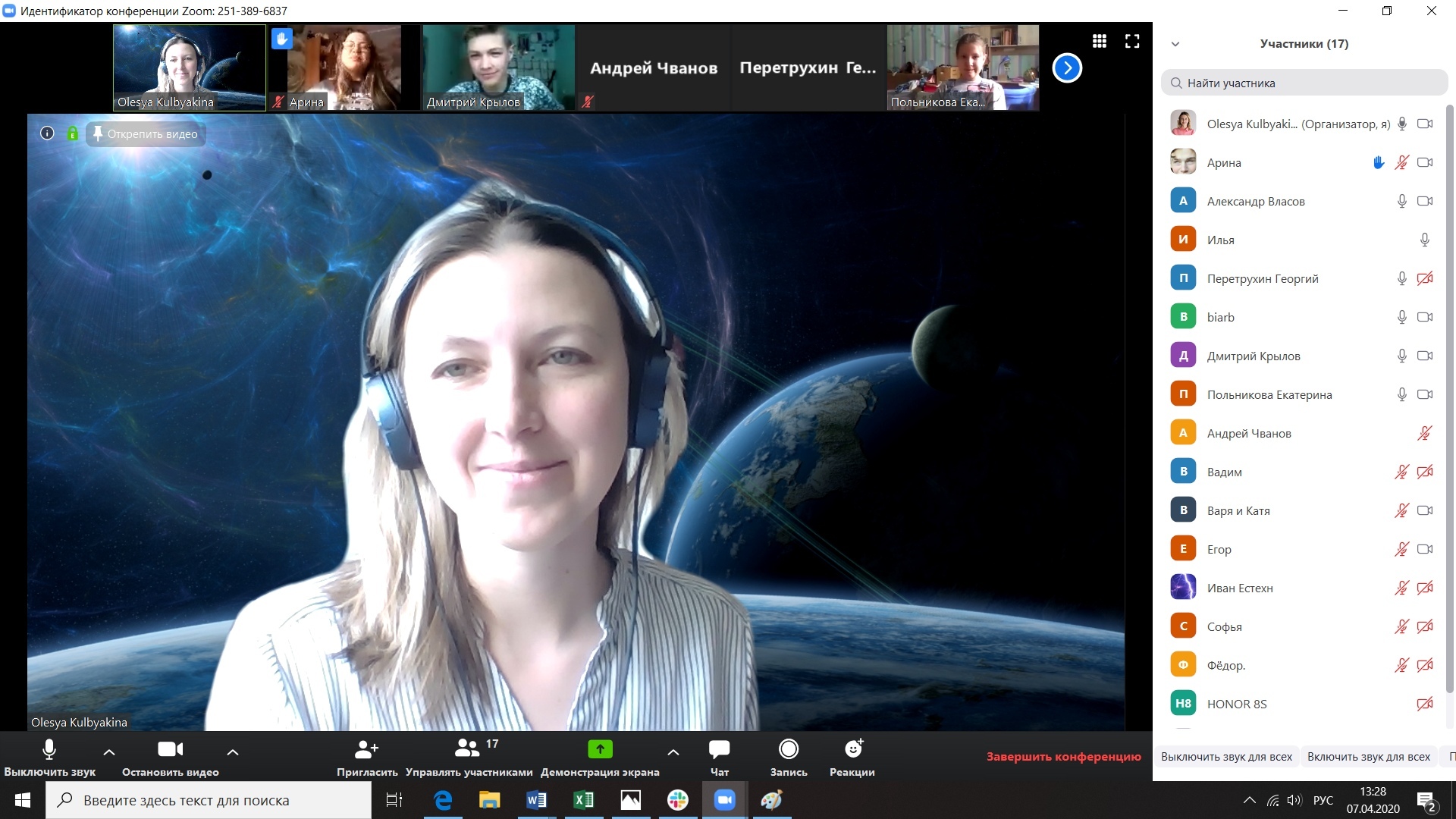The height and width of the screenshot is (819, 1456).
Task: Click green encryption lock icon
Action: coord(72,133)
